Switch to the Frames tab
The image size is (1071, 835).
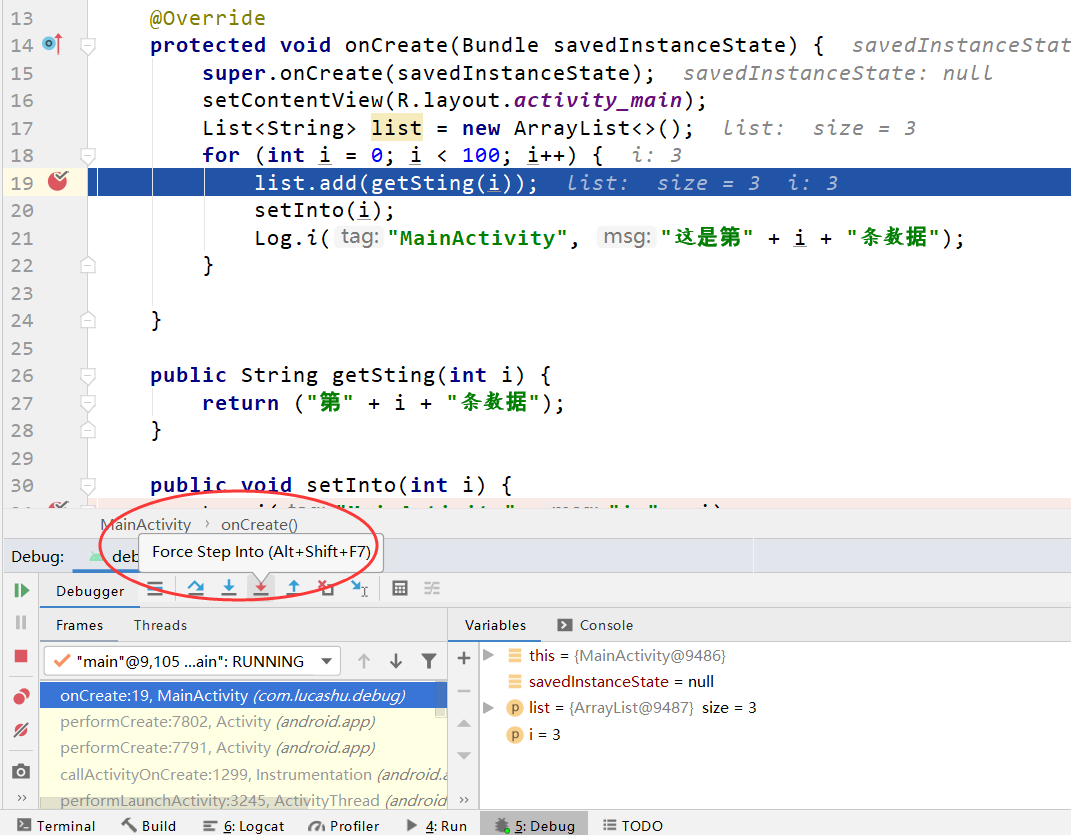(79, 625)
